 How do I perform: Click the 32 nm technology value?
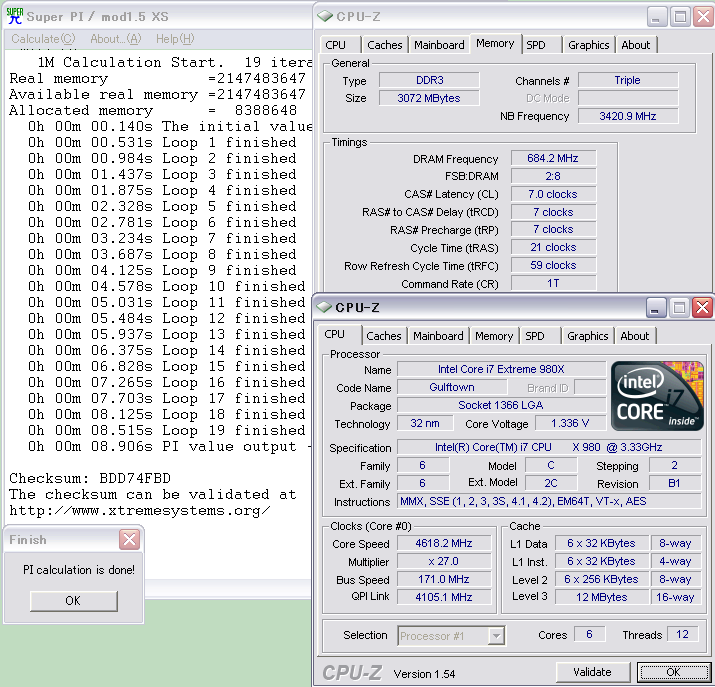tap(425, 423)
